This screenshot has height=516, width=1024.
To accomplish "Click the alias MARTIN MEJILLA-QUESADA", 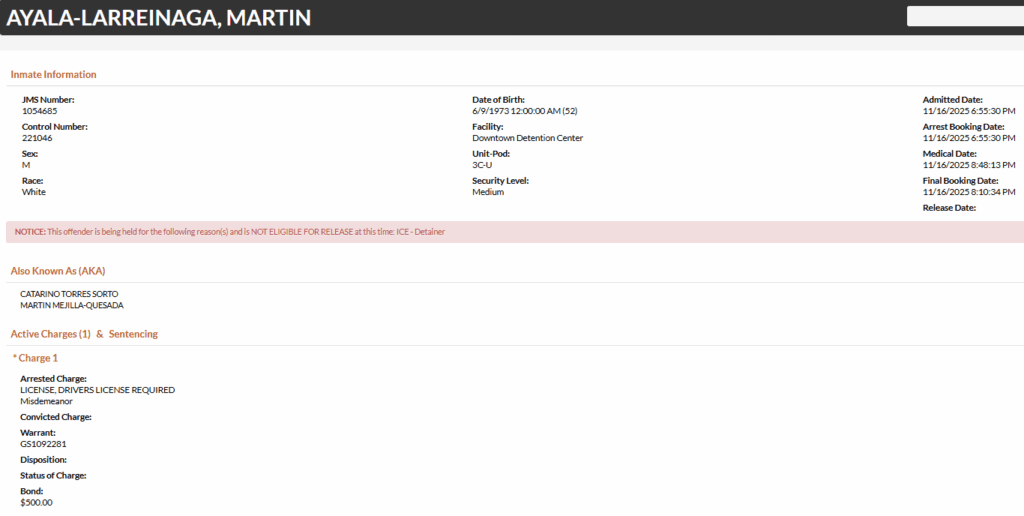I will pyautogui.click(x=72, y=305).
